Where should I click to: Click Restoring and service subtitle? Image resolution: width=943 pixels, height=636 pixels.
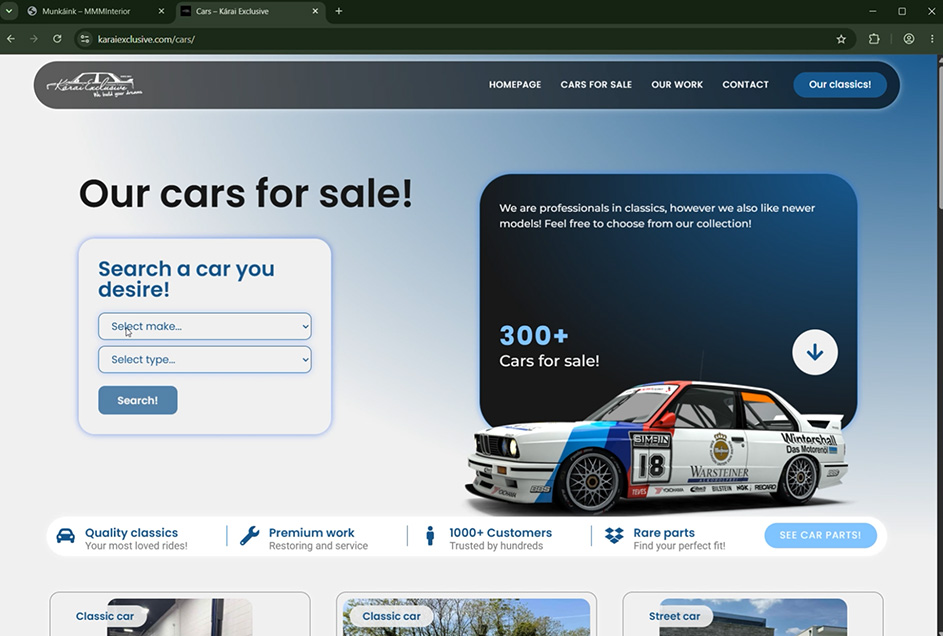pyautogui.click(x=318, y=546)
